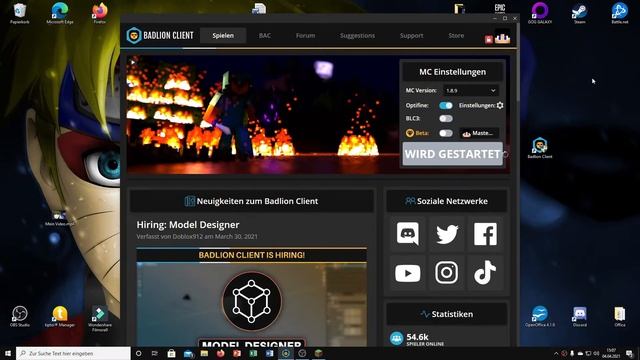
Task: Open the YouTube social link
Action: pos(408,273)
